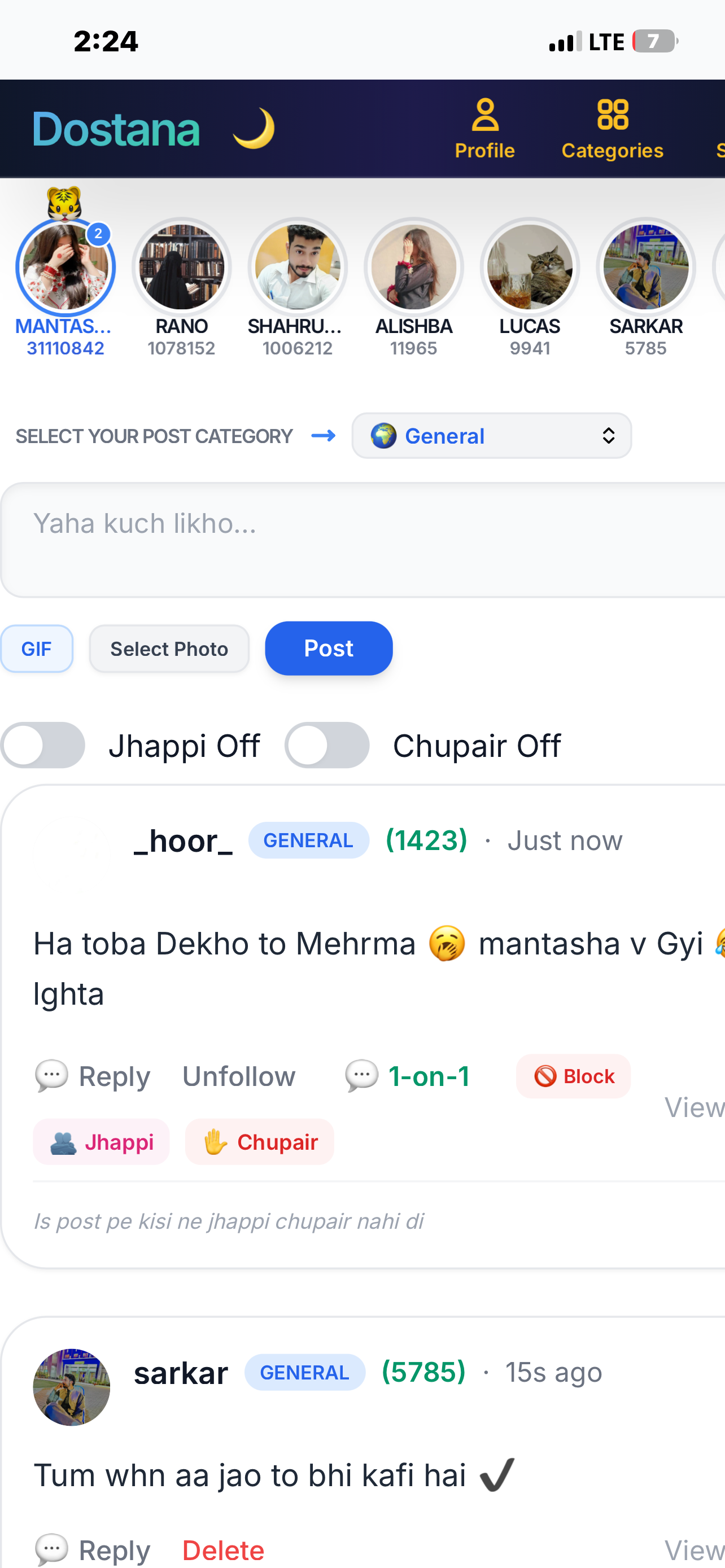Delete sarkar's post
Screen dimensions: 725x1568
click(x=224, y=1550)
